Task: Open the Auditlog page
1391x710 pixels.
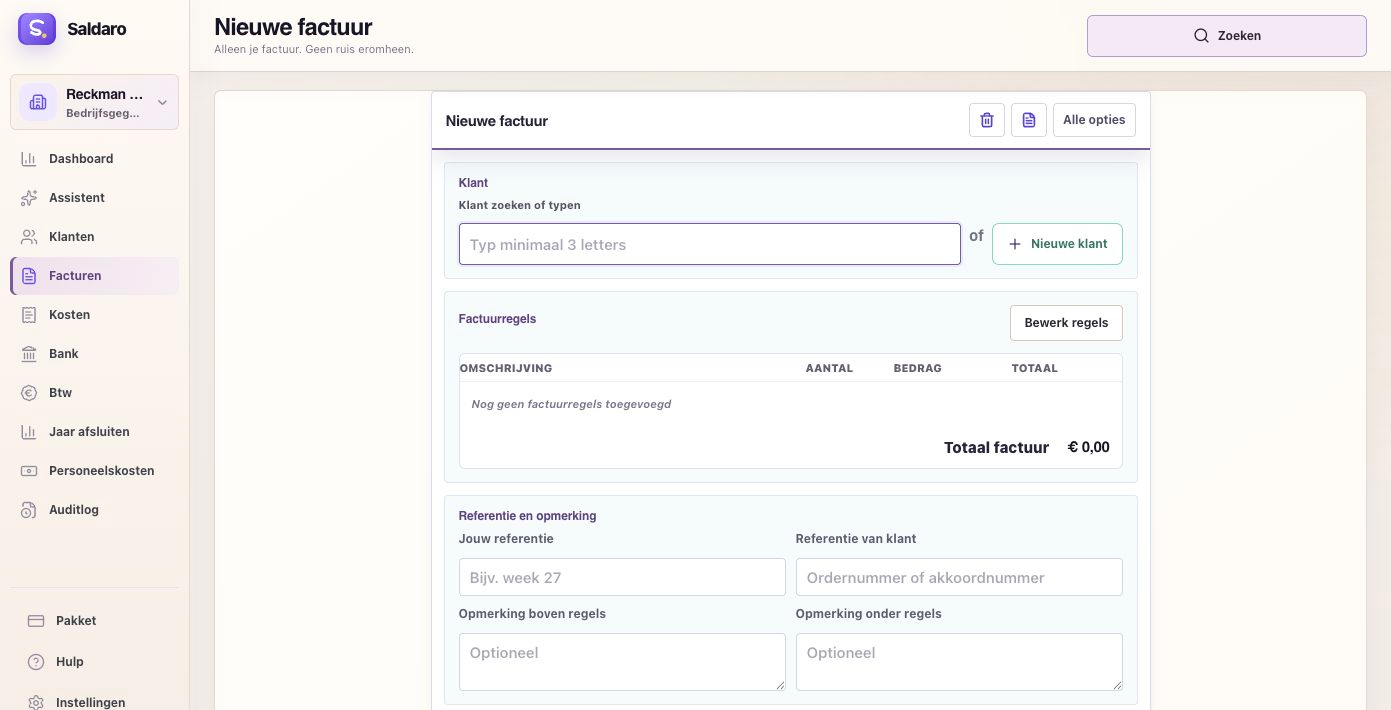Action: 95,510
